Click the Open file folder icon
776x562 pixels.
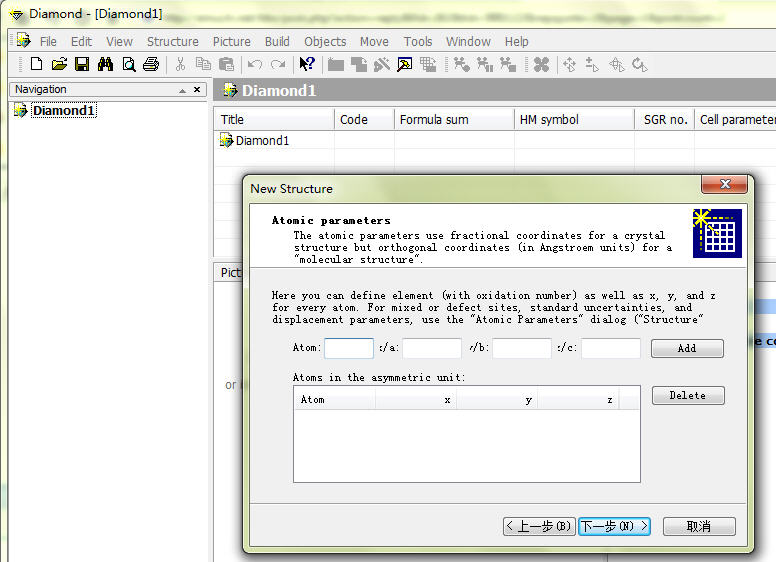(x=59, y=64)
